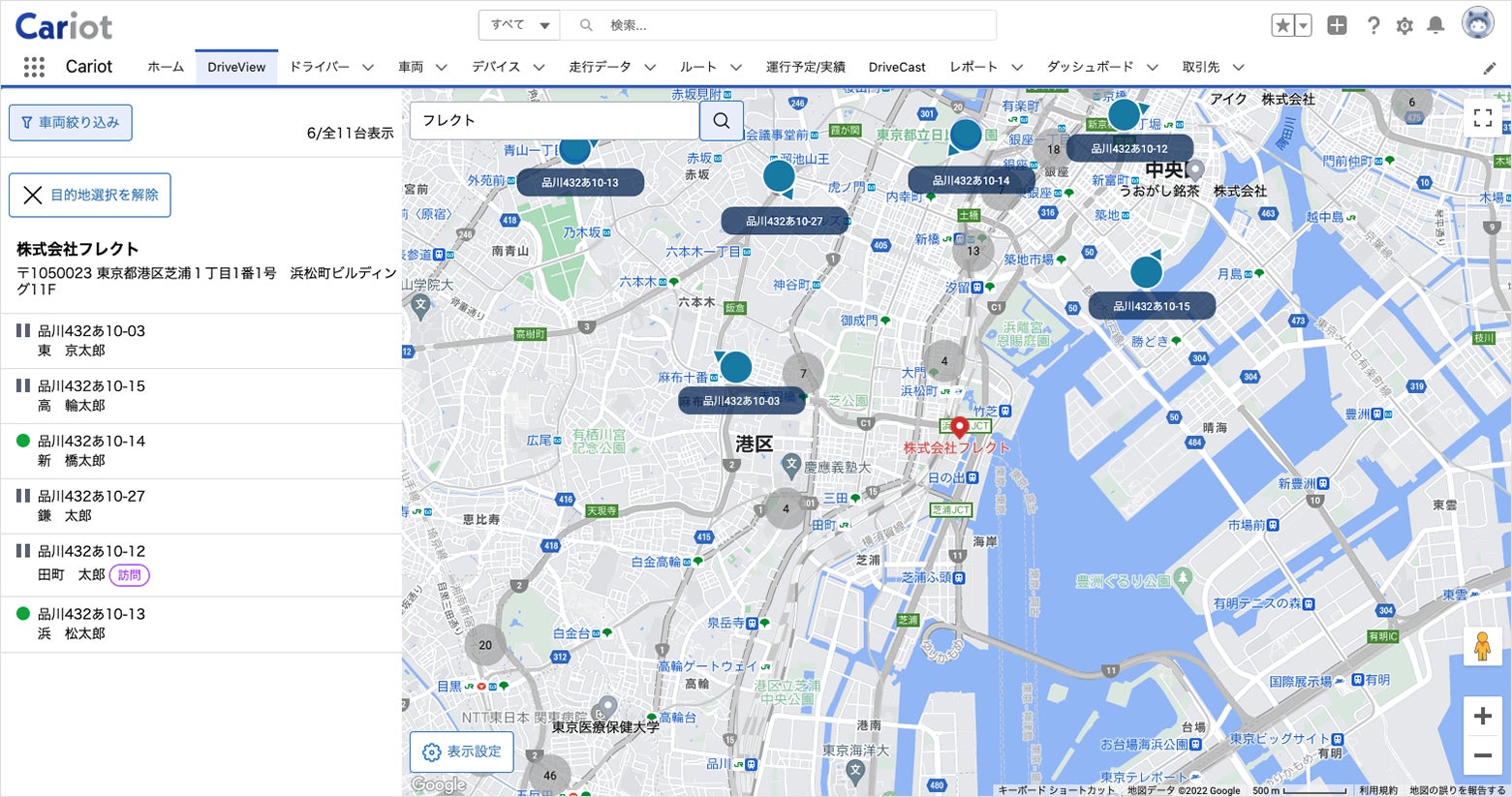
Task: Click the cluster marker showing 18
Action: pos(1054,149)
